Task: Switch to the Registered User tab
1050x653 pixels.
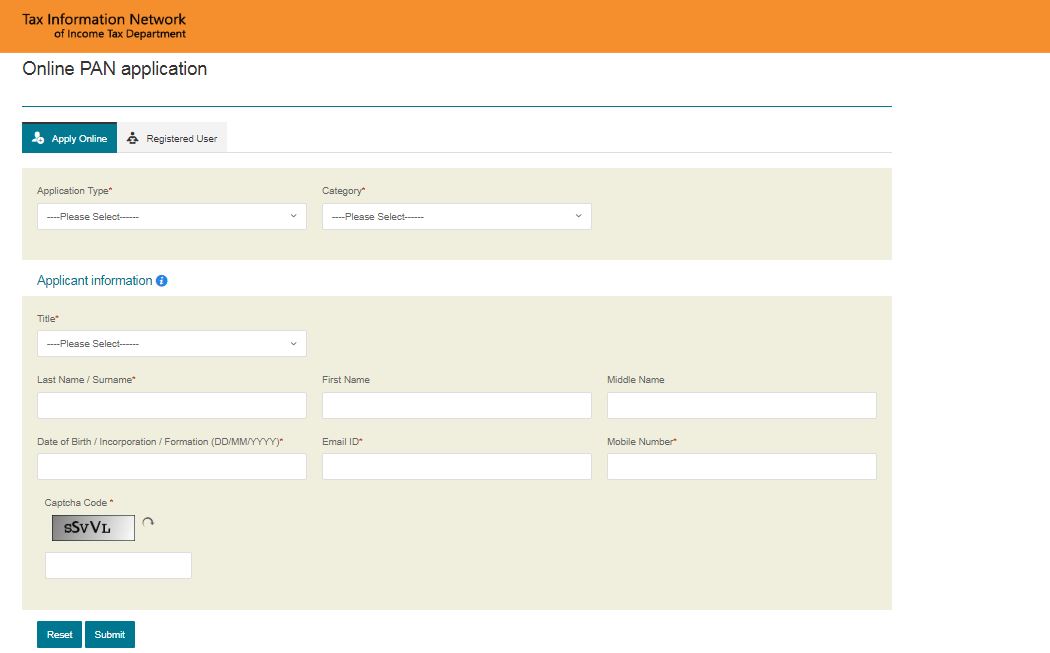Action: [x=173, y=138]
